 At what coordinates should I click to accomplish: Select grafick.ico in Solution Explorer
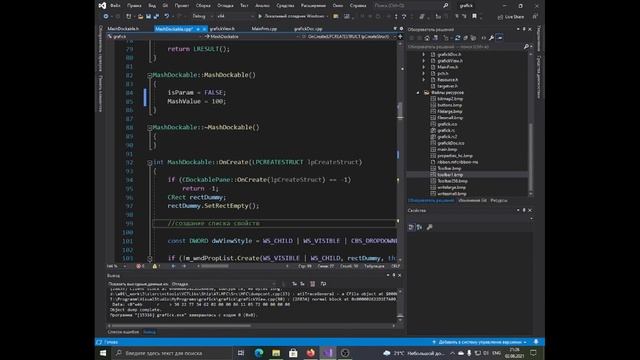pos(447,124)
